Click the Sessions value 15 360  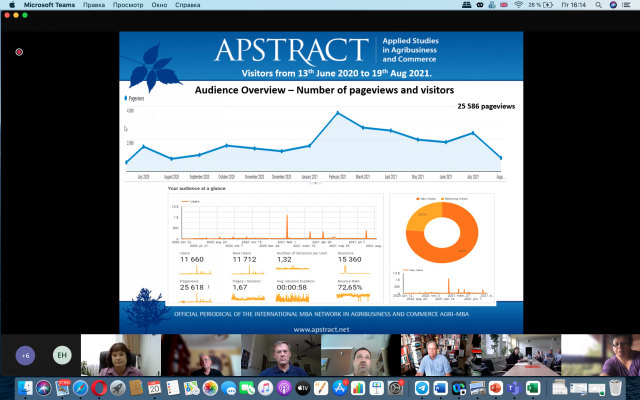pyautogui.click(x=350, y=259)
